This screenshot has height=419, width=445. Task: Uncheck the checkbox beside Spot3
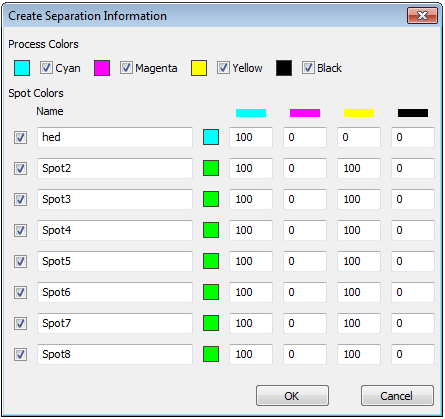(20, 199)
